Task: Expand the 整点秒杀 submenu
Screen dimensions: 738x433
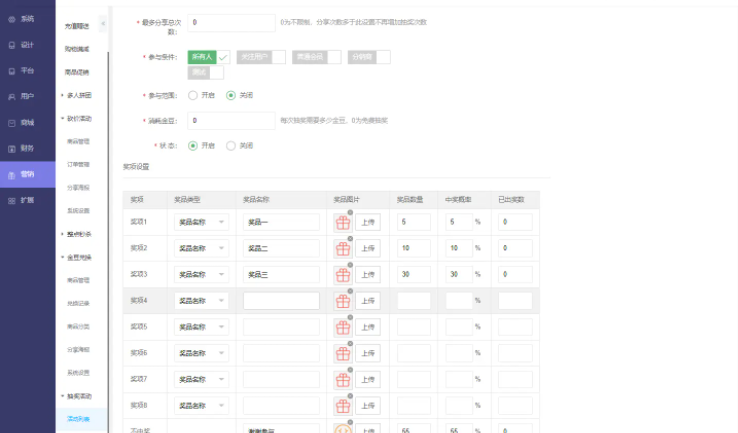Action: (x=78, y=234)
